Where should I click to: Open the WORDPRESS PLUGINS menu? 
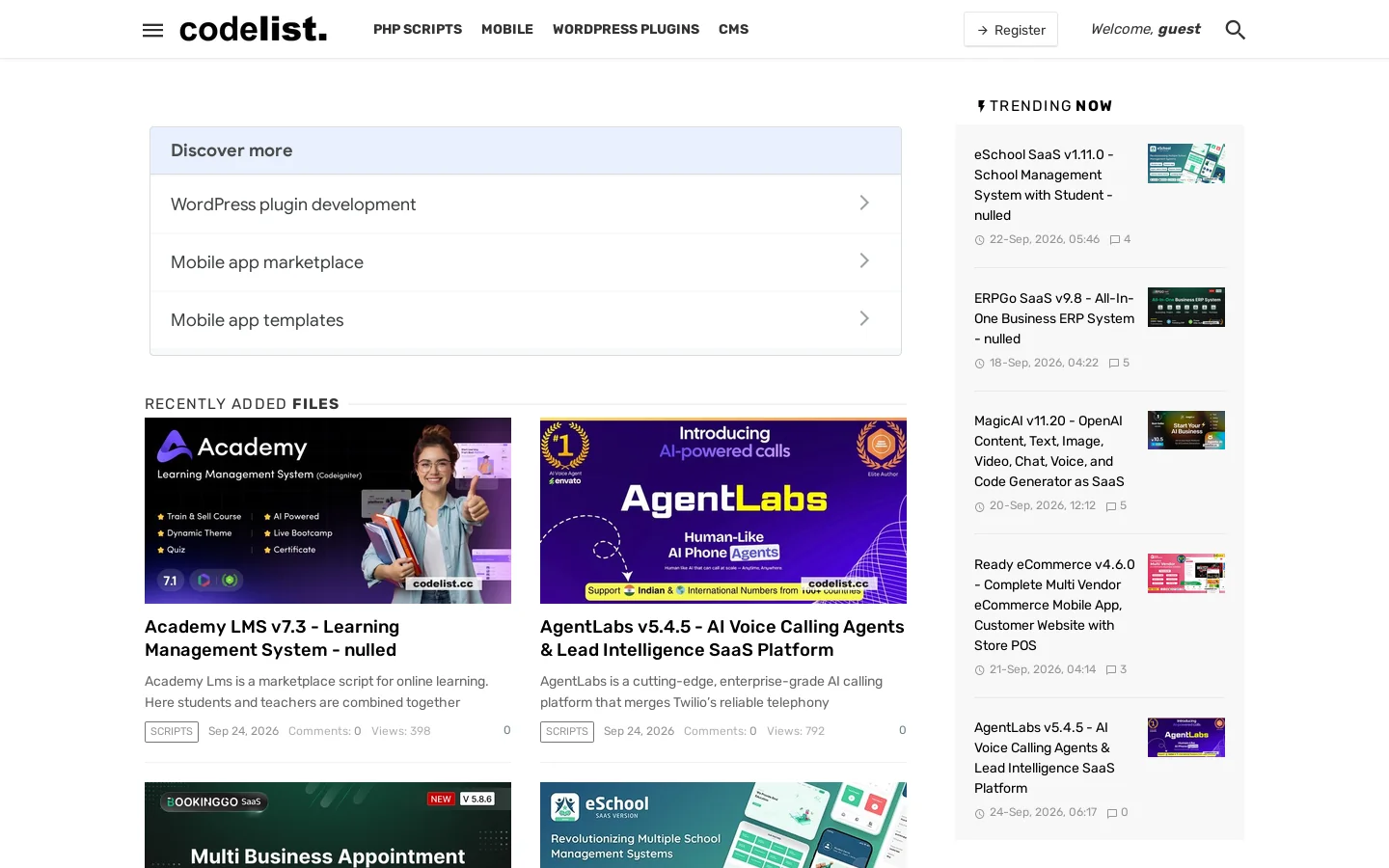tap(626, 29)
